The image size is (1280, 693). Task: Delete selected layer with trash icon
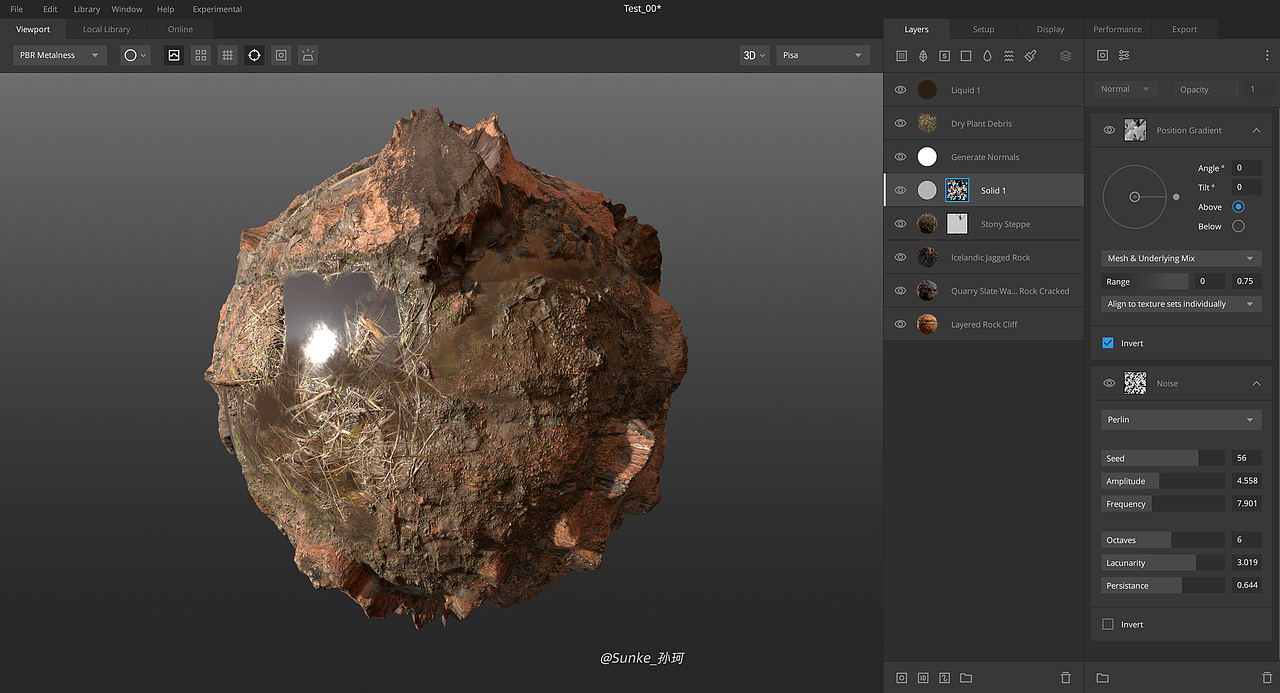[1066, 678]
